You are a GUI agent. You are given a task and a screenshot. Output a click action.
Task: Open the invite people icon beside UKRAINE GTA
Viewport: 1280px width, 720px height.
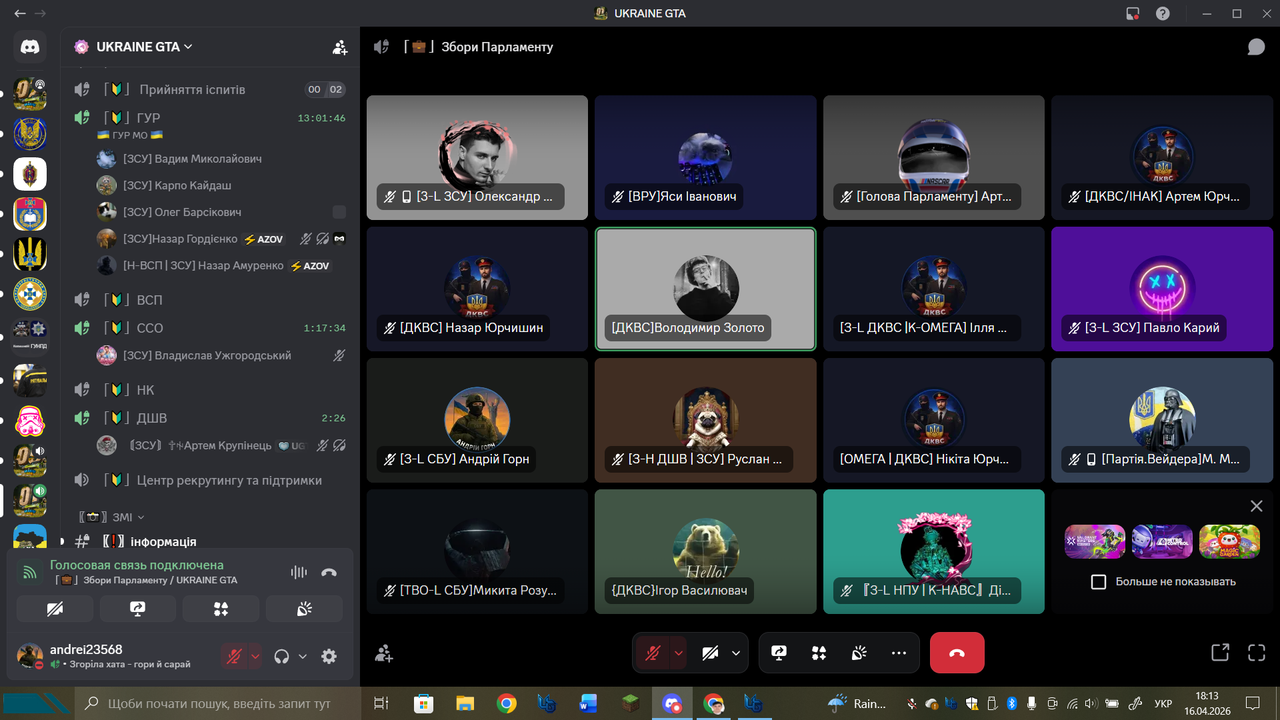pos(340,47)
